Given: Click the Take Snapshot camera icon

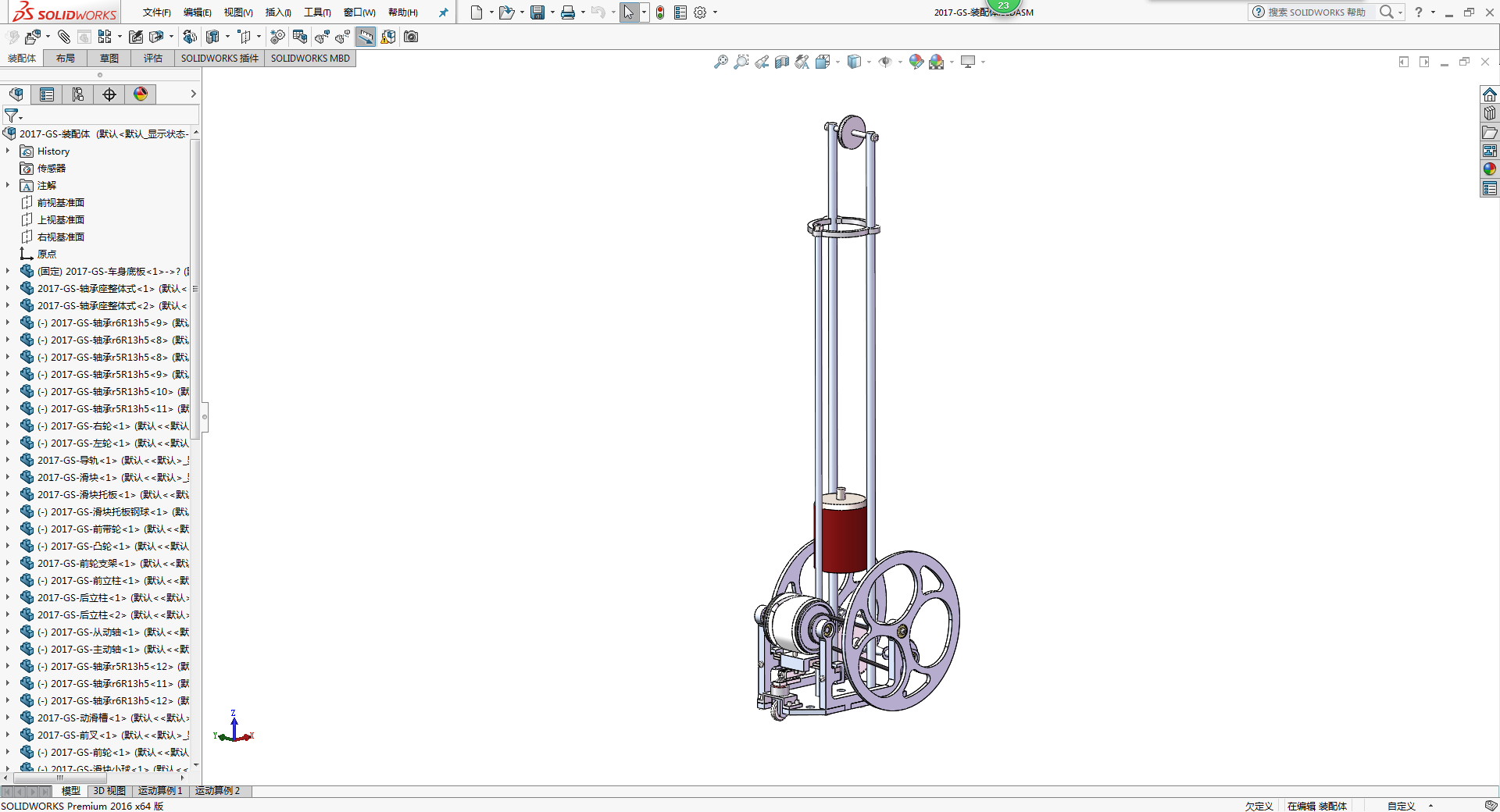Looking at the screenshot, I should (411, 37).
